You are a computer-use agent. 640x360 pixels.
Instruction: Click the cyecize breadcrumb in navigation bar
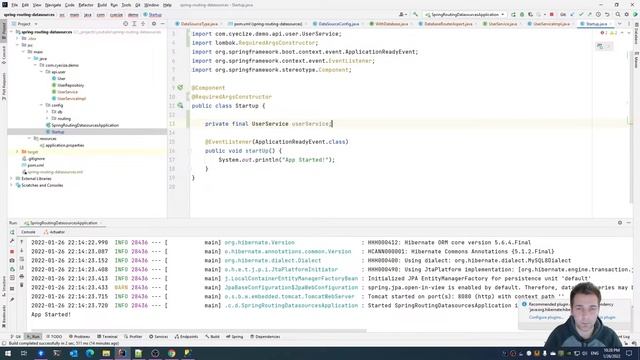[x=116, y=15]
